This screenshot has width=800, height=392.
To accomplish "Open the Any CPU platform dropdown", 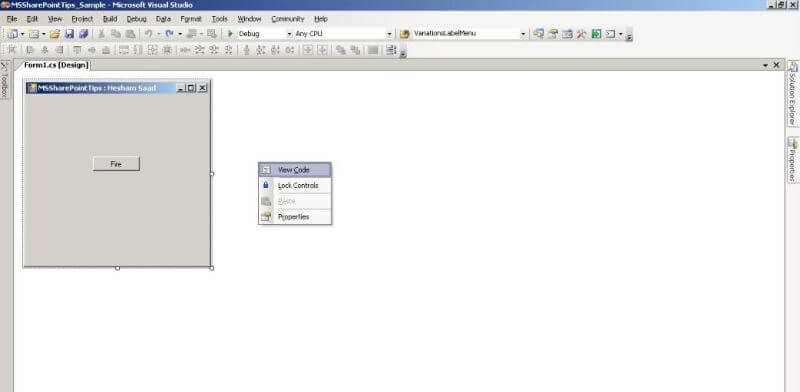I will point(343,34).
